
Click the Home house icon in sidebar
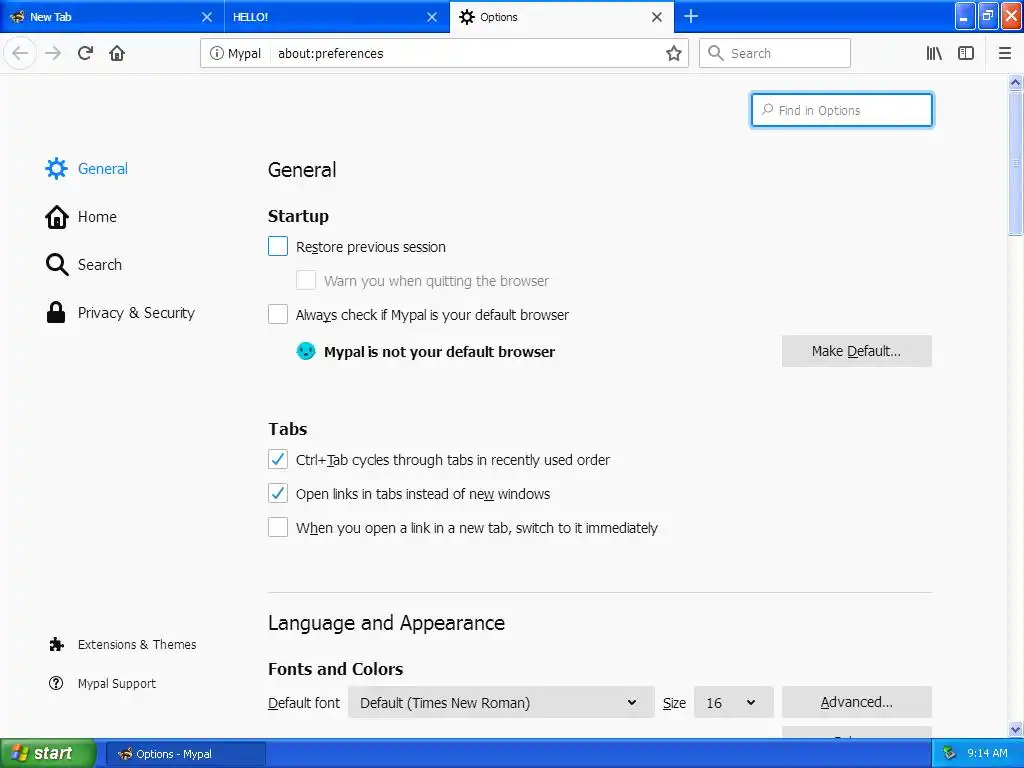coord(56,217)
